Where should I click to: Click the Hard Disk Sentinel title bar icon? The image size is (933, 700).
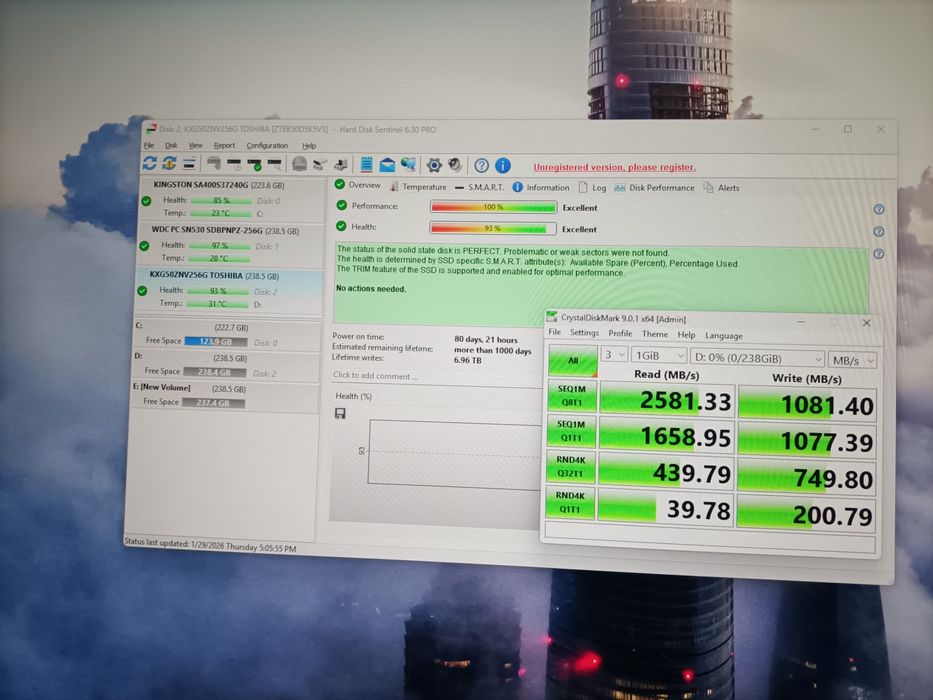pos(151,129)
